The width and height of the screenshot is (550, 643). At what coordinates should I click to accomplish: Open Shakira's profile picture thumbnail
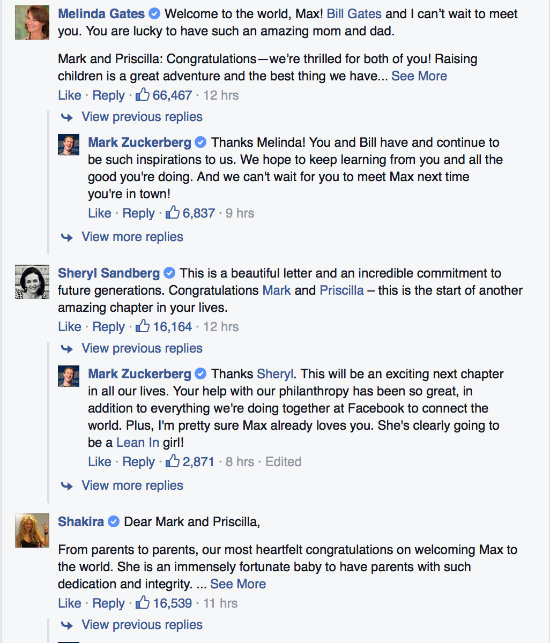pyautogui.click(x=32, y=530)
